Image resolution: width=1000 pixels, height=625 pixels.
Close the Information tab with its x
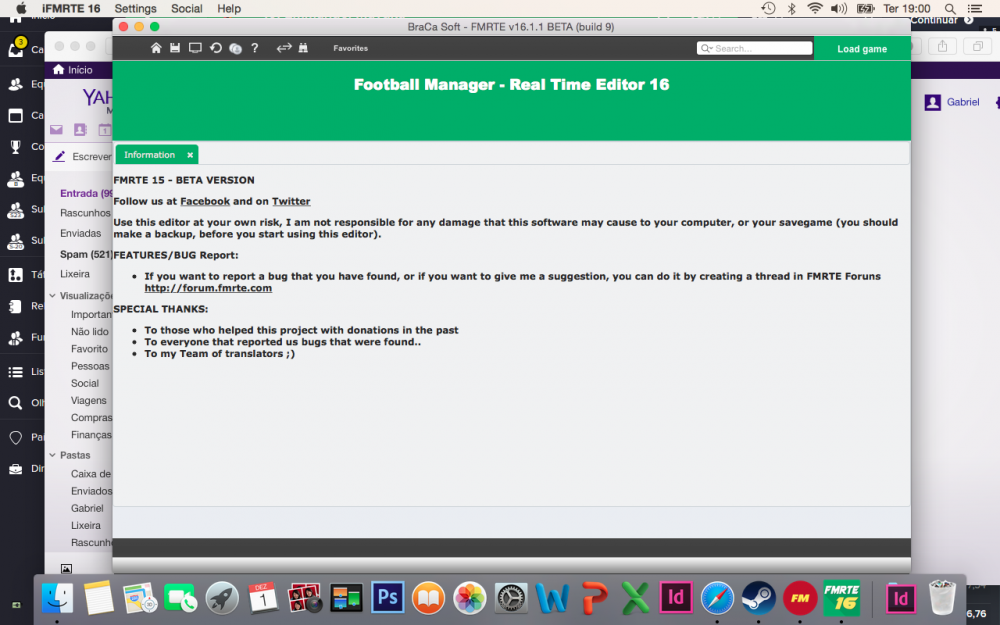[190, 155]
